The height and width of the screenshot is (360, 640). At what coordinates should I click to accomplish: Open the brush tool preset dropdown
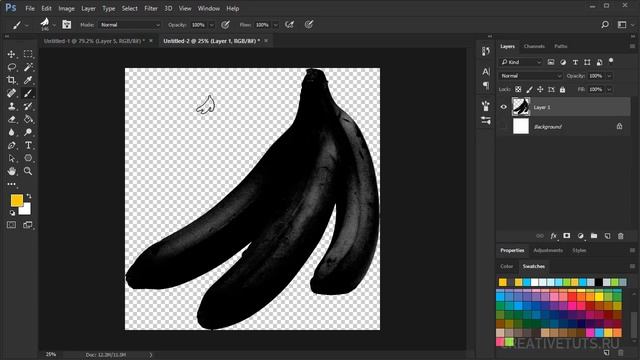tap(27, 26)
